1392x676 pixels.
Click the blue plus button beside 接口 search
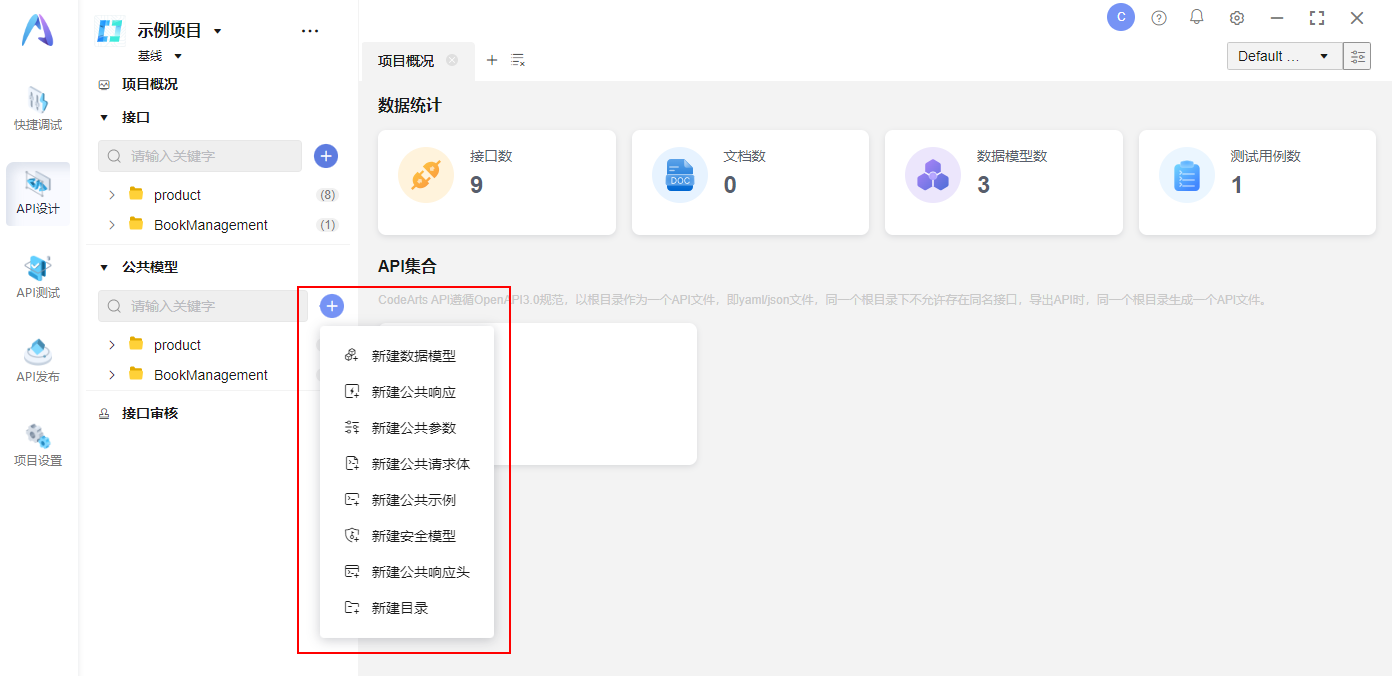[326, 156]
